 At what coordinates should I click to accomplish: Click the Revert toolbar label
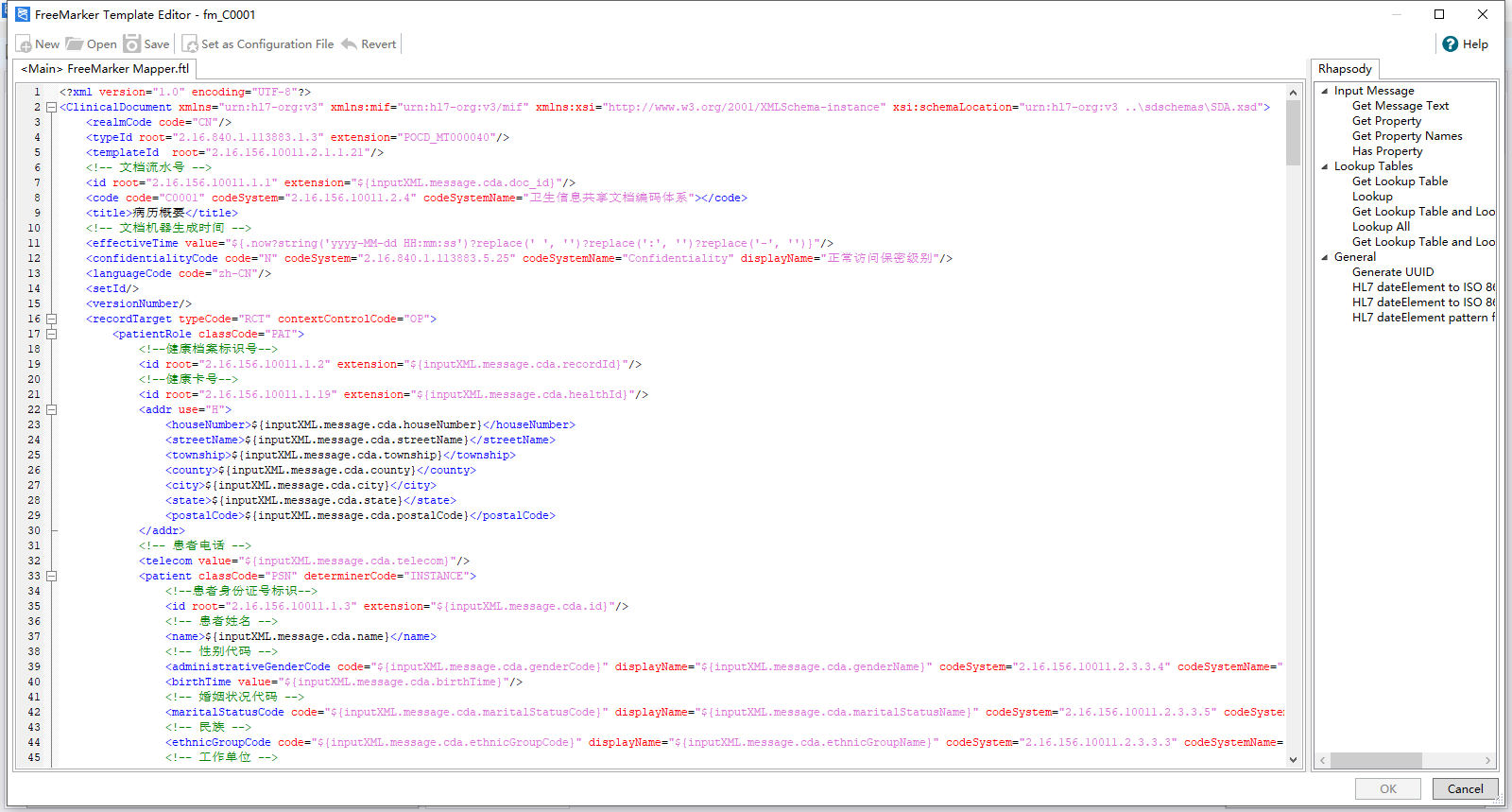(x=378, y=44)
